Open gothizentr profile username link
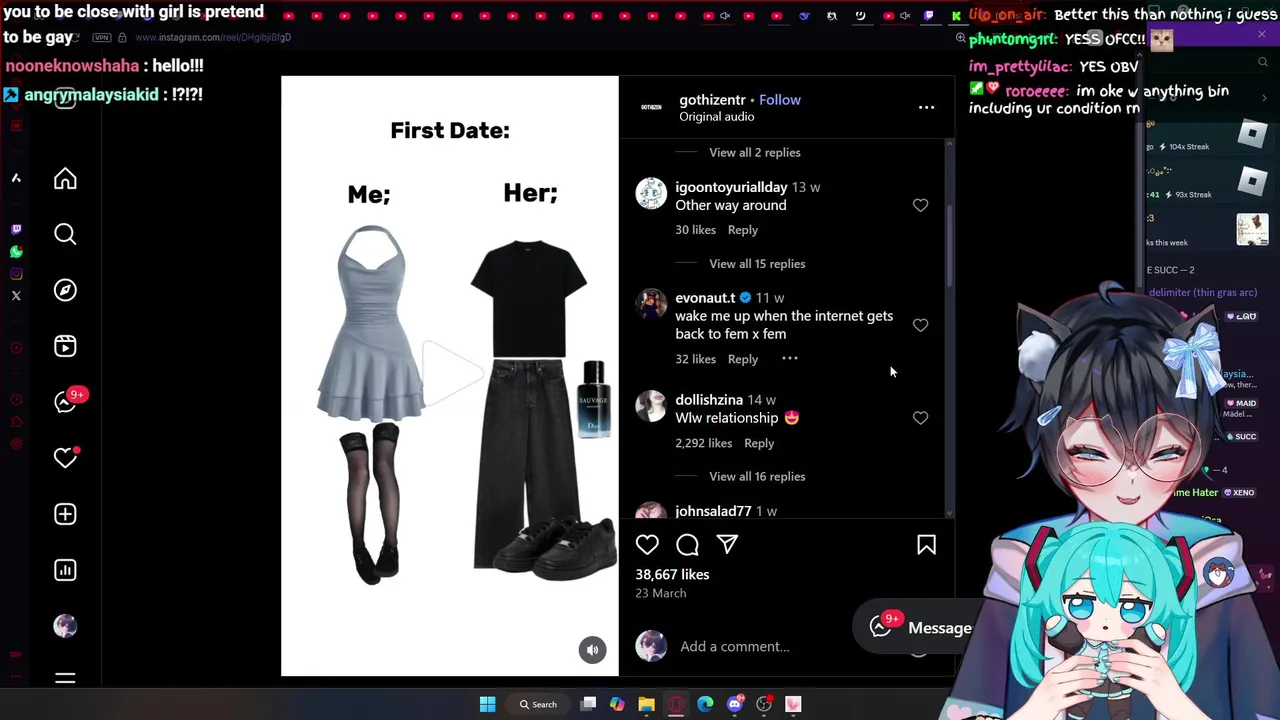Screen dimensions: 1280x720 (712, 100)
